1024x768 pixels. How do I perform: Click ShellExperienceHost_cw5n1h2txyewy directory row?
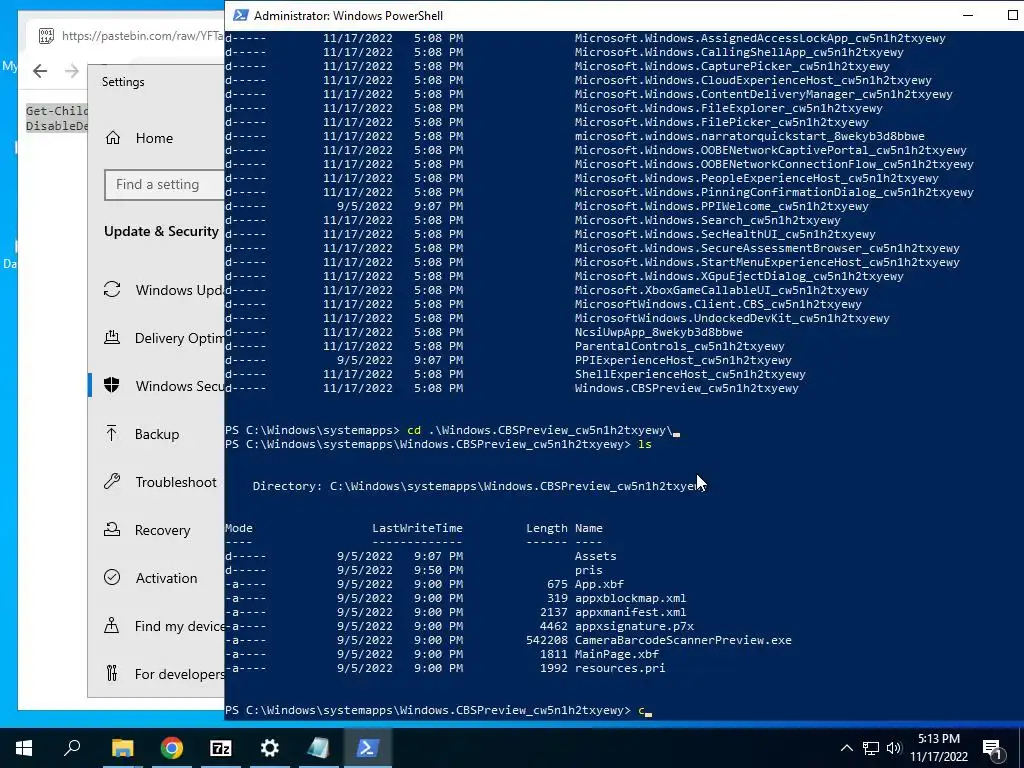point(515,374)
